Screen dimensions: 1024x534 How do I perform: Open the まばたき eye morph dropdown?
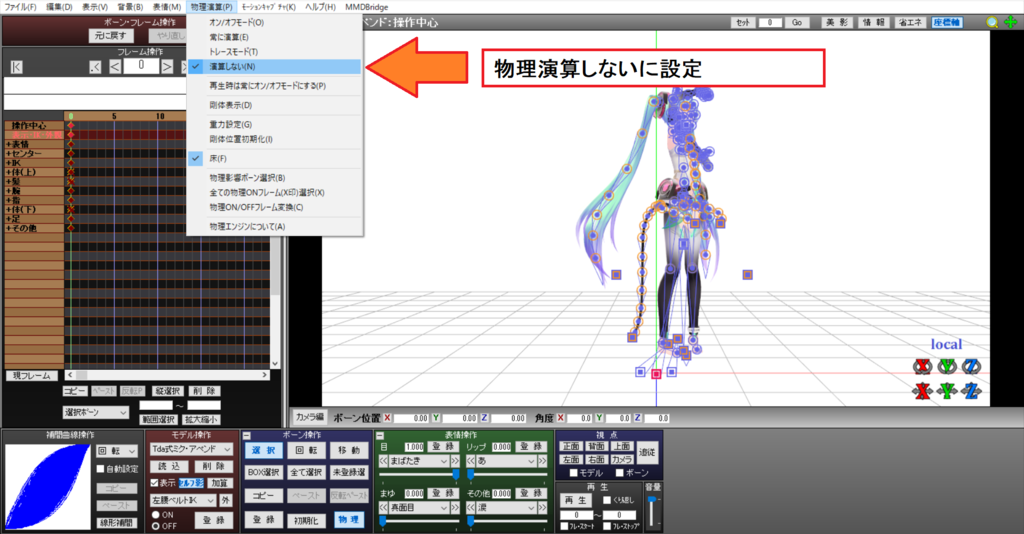click(x=419, y=461)
